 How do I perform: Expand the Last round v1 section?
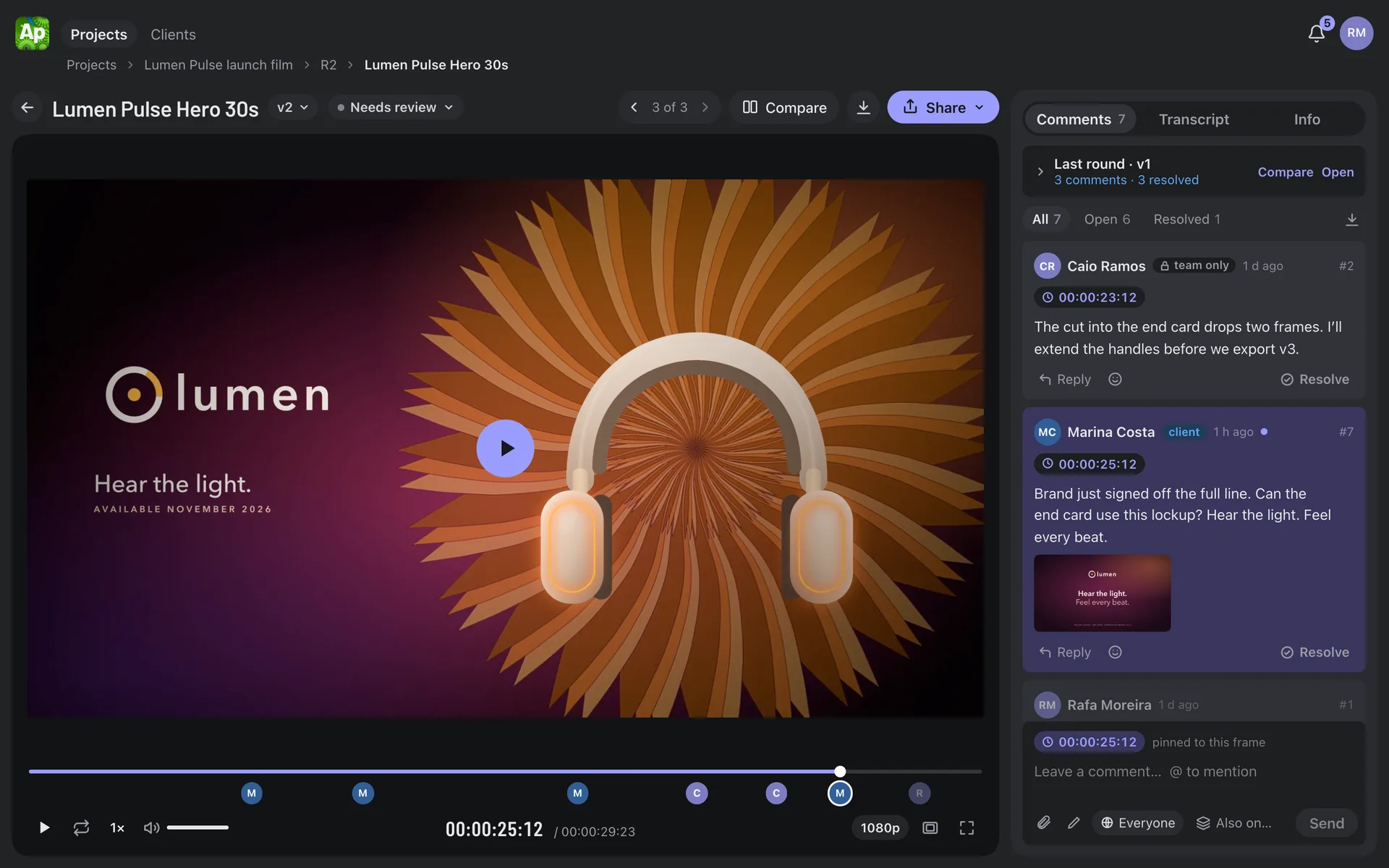pyautogui.click(x=1040, y=171)
